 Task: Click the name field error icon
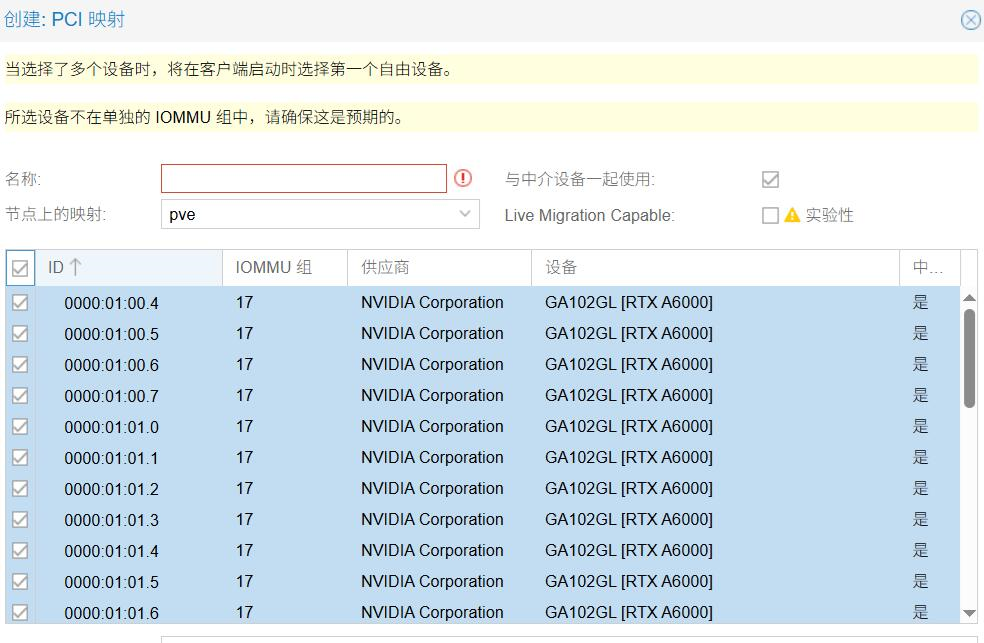tap(463, 178)
